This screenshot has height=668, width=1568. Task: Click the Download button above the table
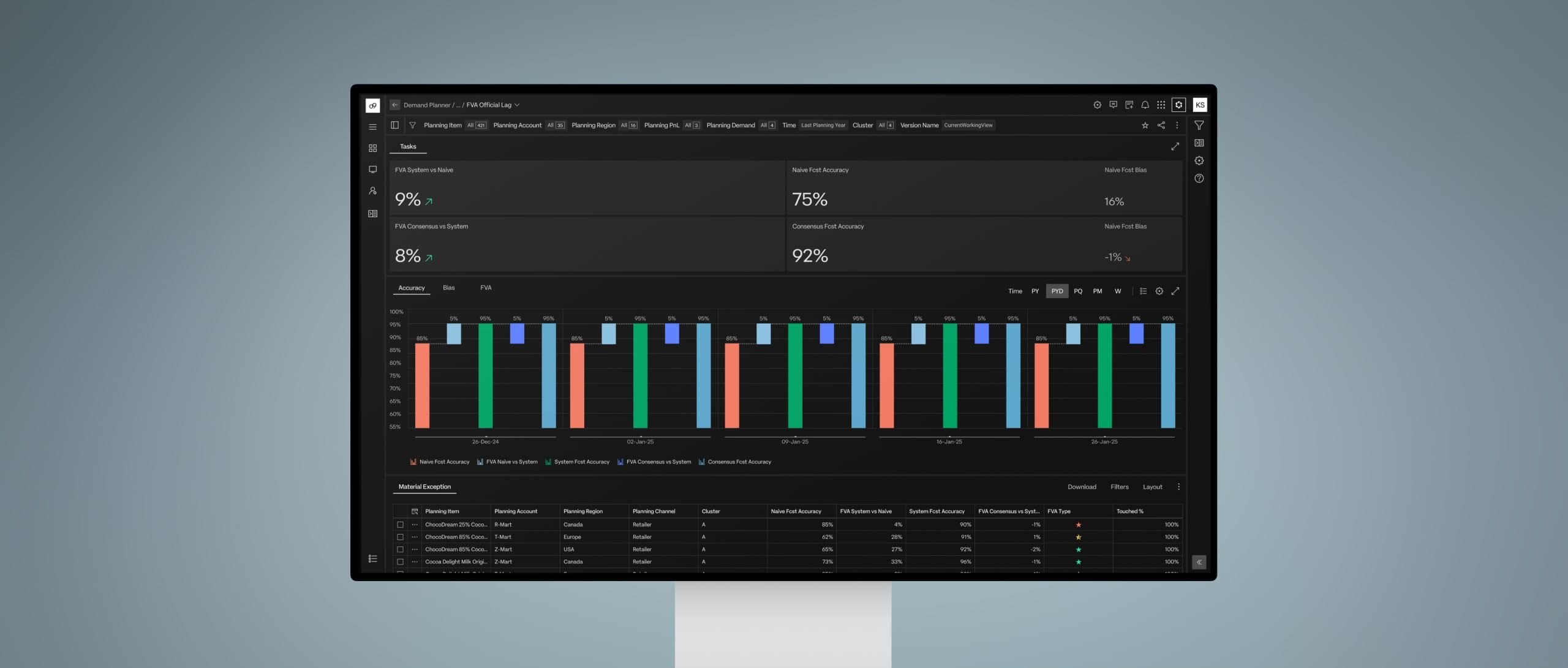click(x=1081, y=487)
